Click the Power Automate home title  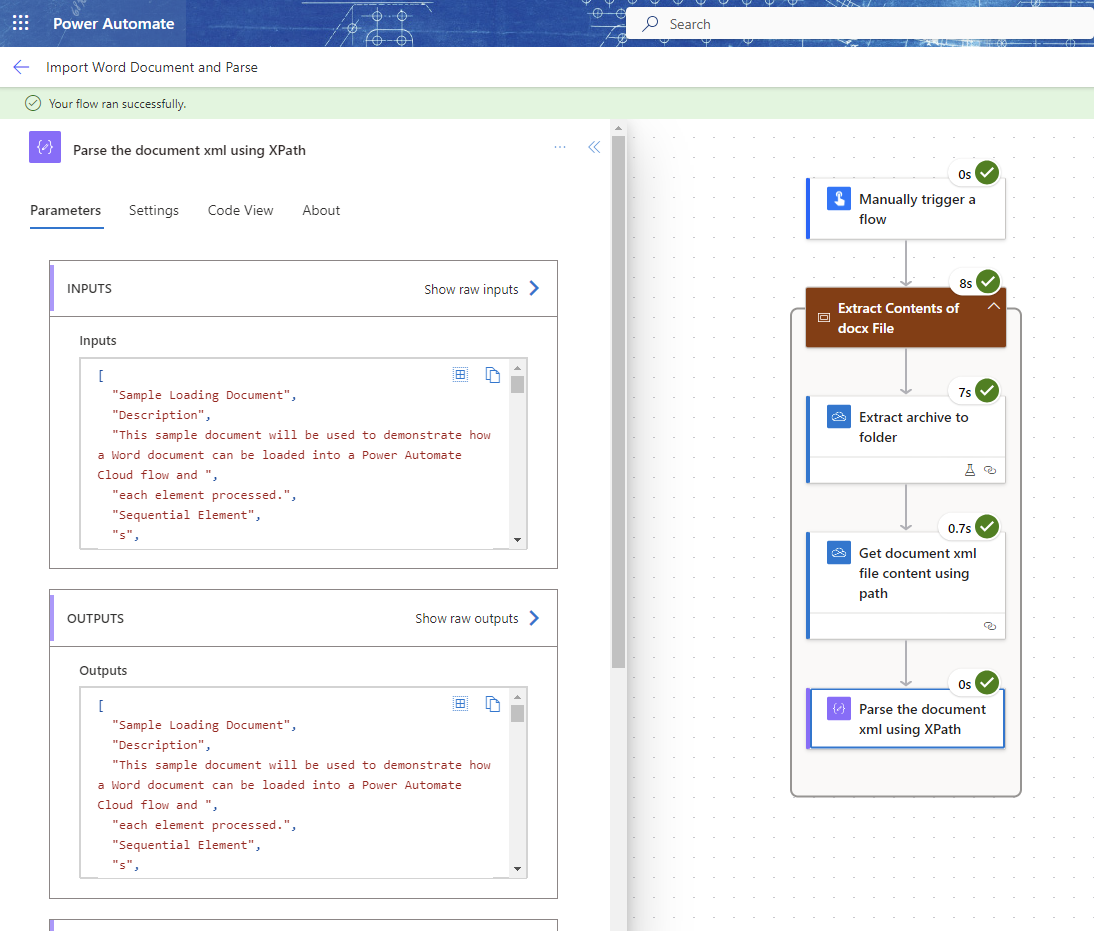(x=114, y=24)
